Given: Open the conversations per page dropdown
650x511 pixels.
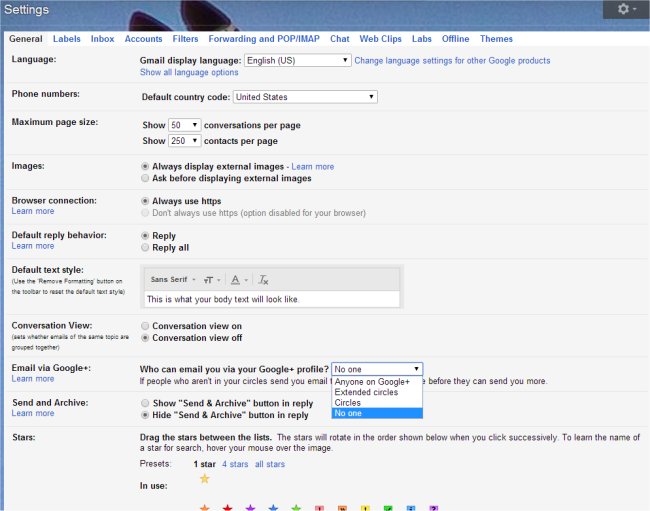Looking at the screenshot, I should [184, 125].
